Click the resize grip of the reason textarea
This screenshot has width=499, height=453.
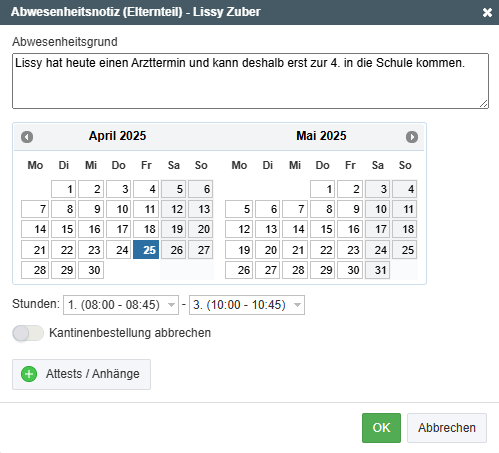[x=484, y=104]
